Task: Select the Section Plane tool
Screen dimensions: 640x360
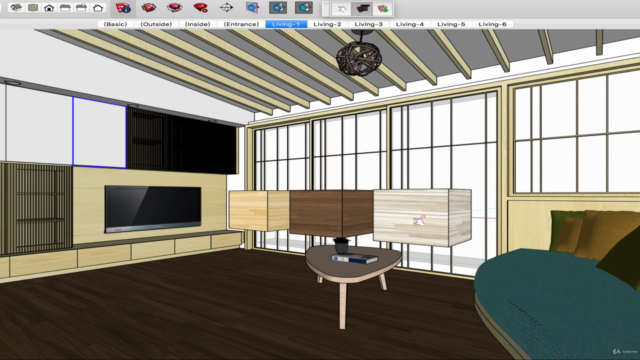Action: pyautogui.click(x=252, y=7)
